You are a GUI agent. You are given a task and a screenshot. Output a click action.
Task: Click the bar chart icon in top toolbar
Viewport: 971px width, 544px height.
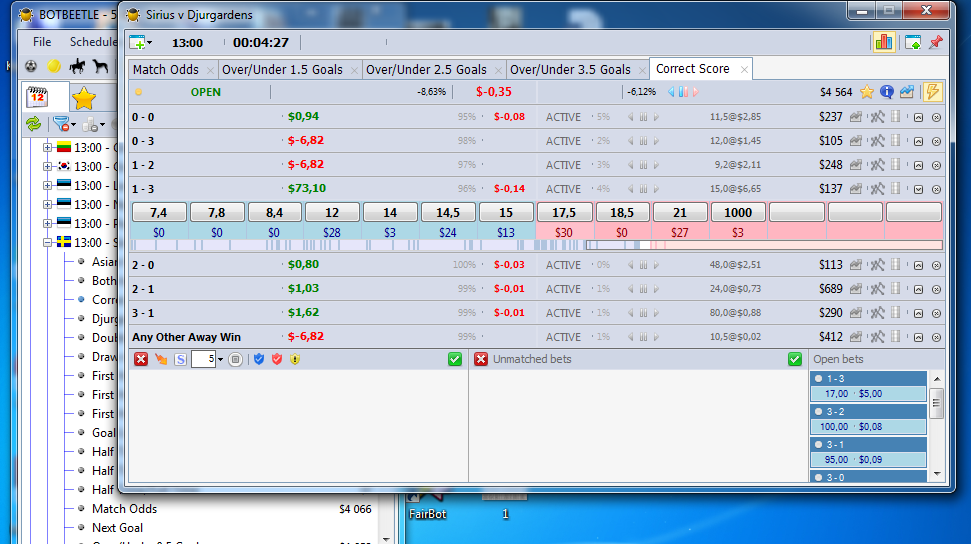point(883,42)
